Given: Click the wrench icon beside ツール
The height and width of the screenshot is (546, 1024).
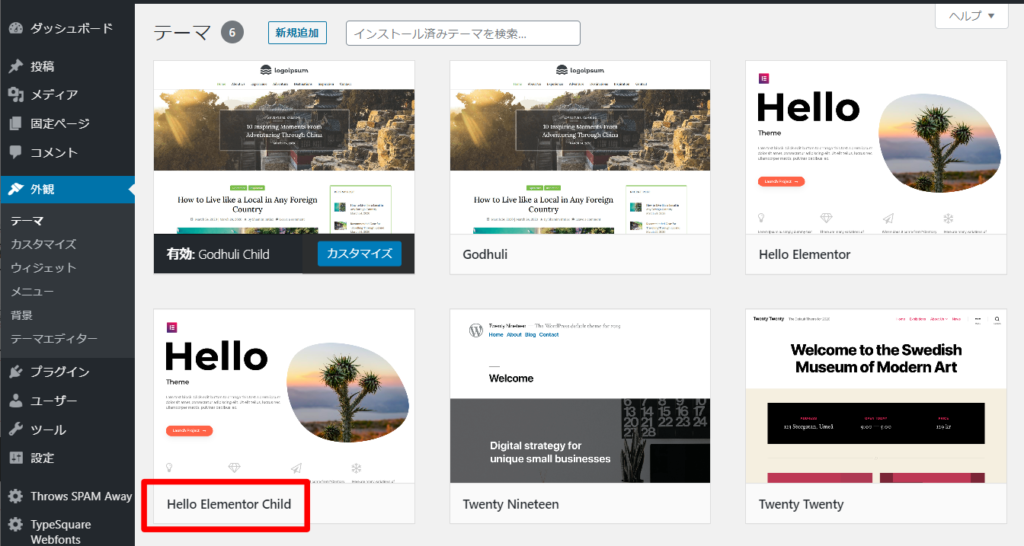Looking at the screenshot, I should pos(16,429).
